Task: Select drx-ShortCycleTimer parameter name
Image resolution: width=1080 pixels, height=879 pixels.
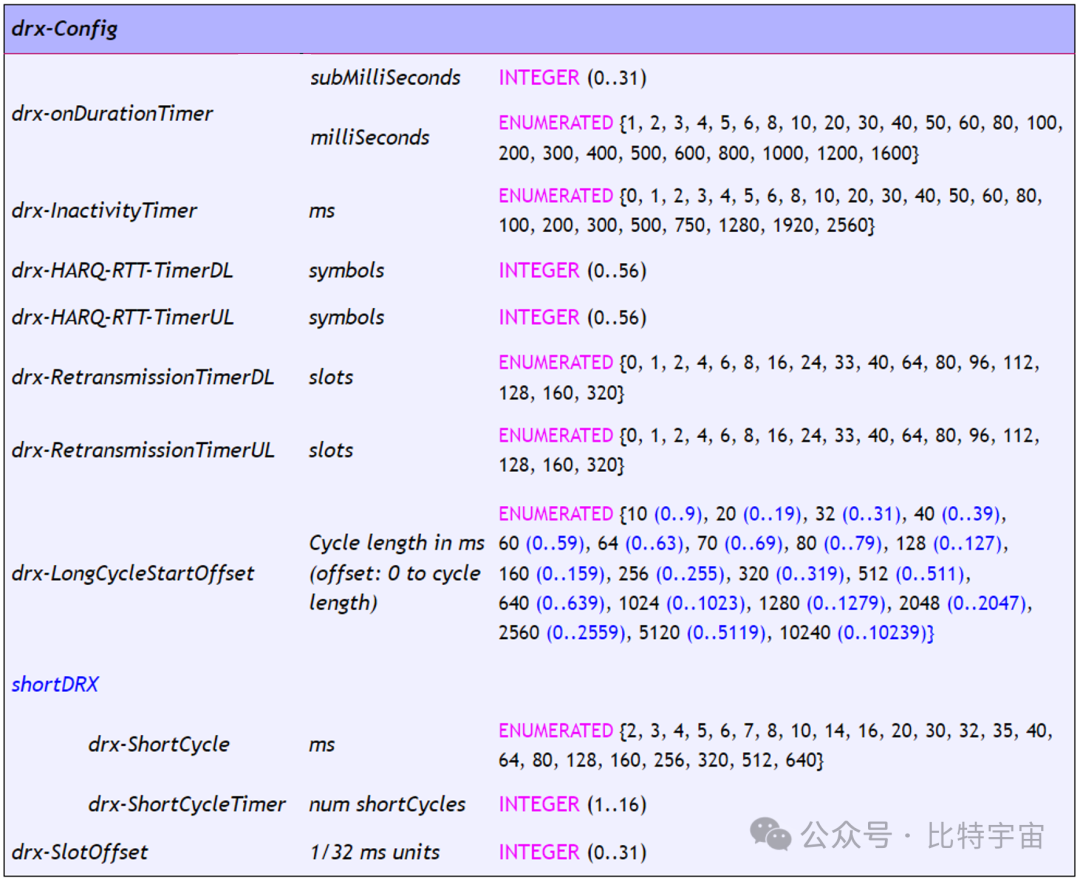Action: coord(187,805)
